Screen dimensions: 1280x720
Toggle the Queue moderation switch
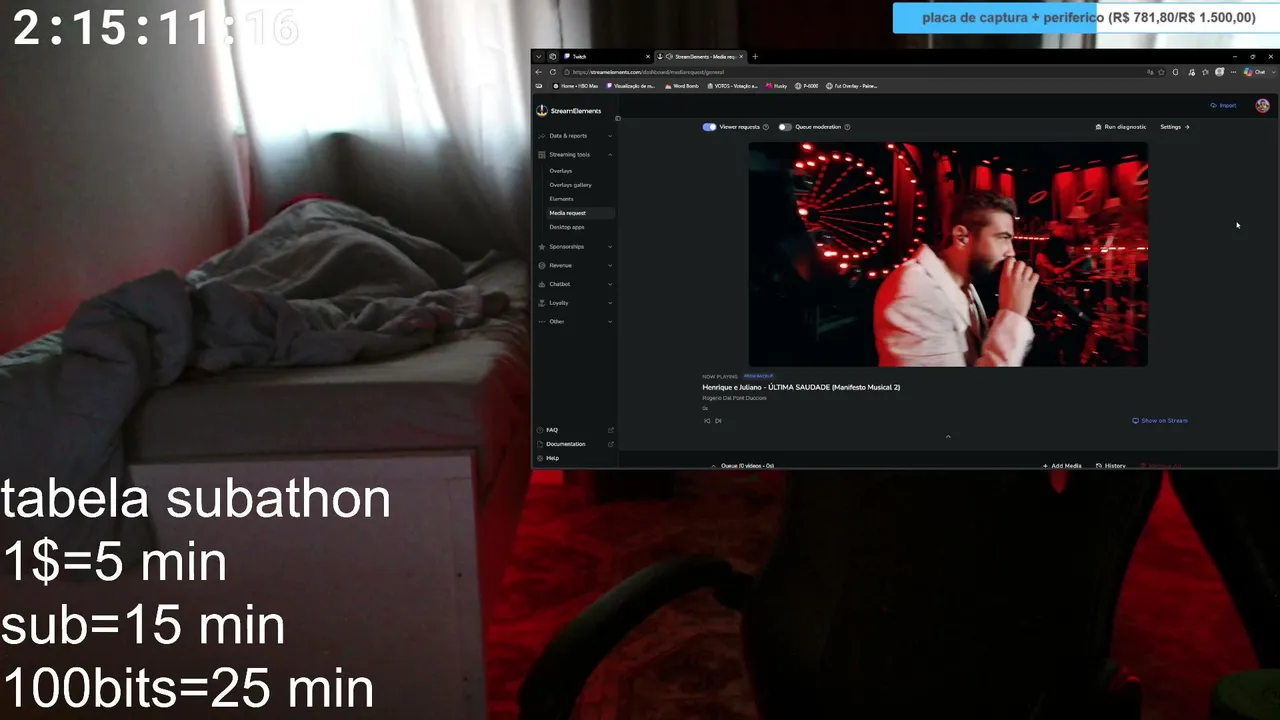pyautogui.click(x=785, y=127)
